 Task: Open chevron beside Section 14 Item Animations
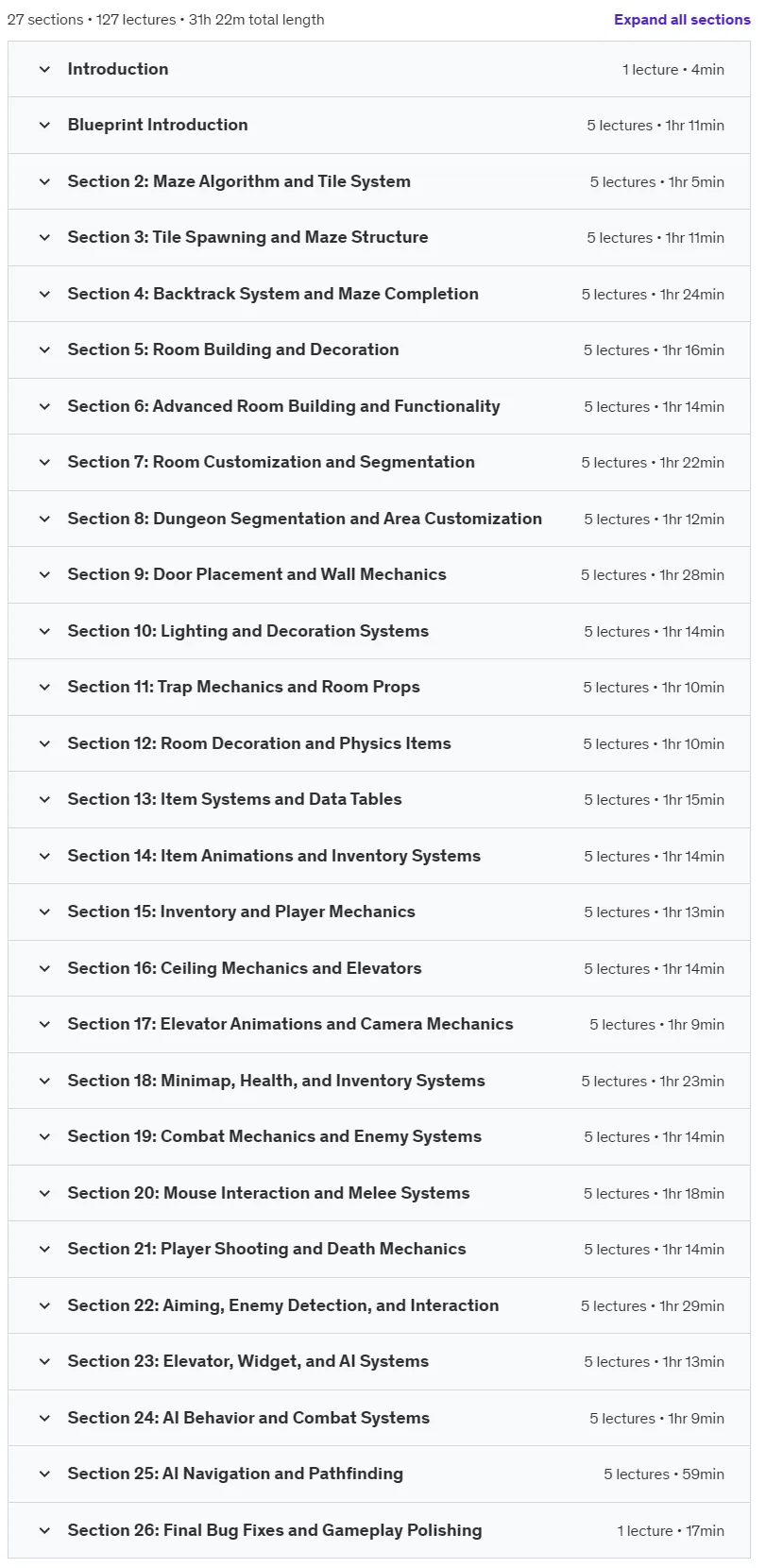pyautogui.click(x=44, y=856)
